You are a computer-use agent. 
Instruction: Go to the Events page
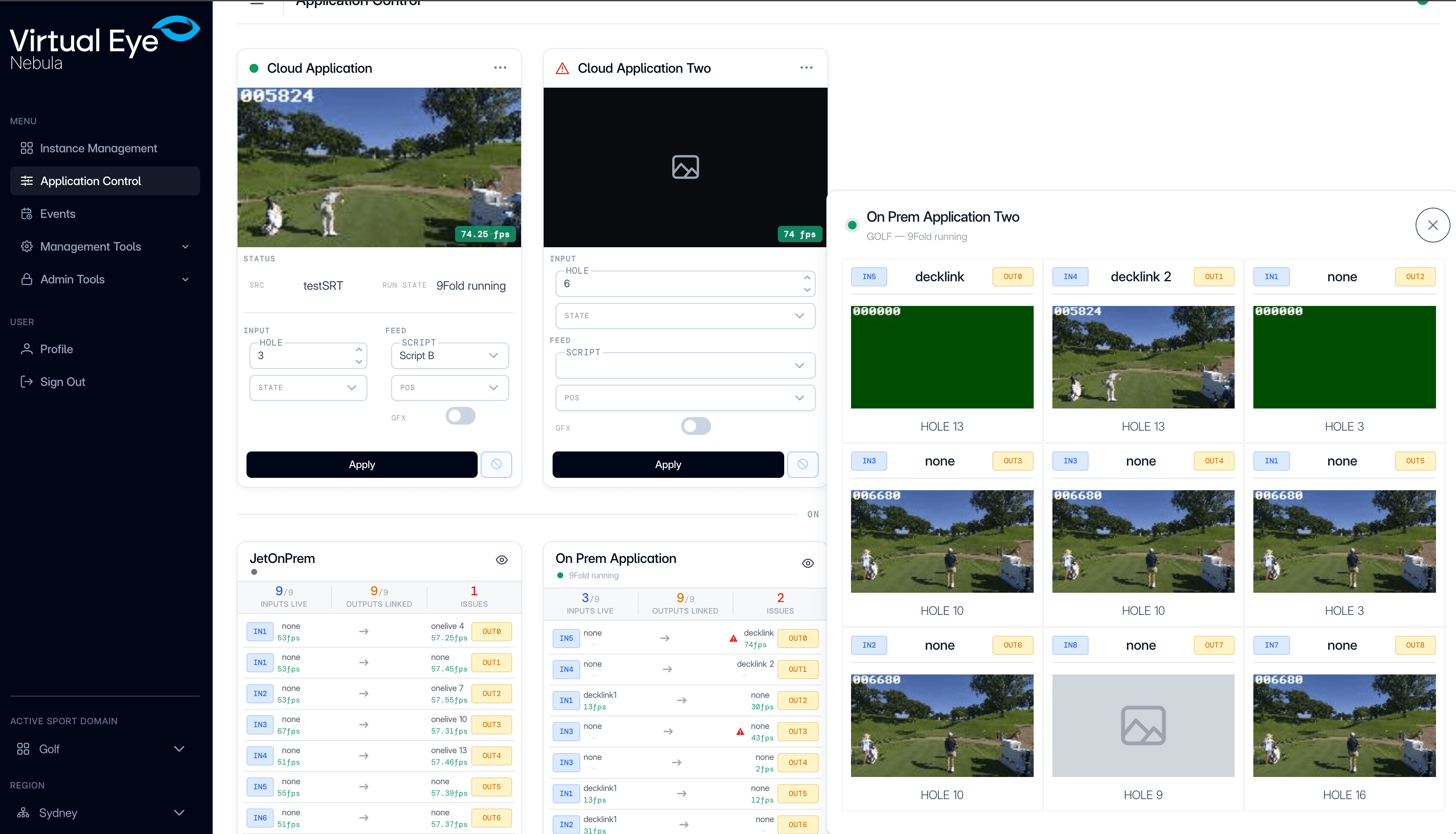105,214
